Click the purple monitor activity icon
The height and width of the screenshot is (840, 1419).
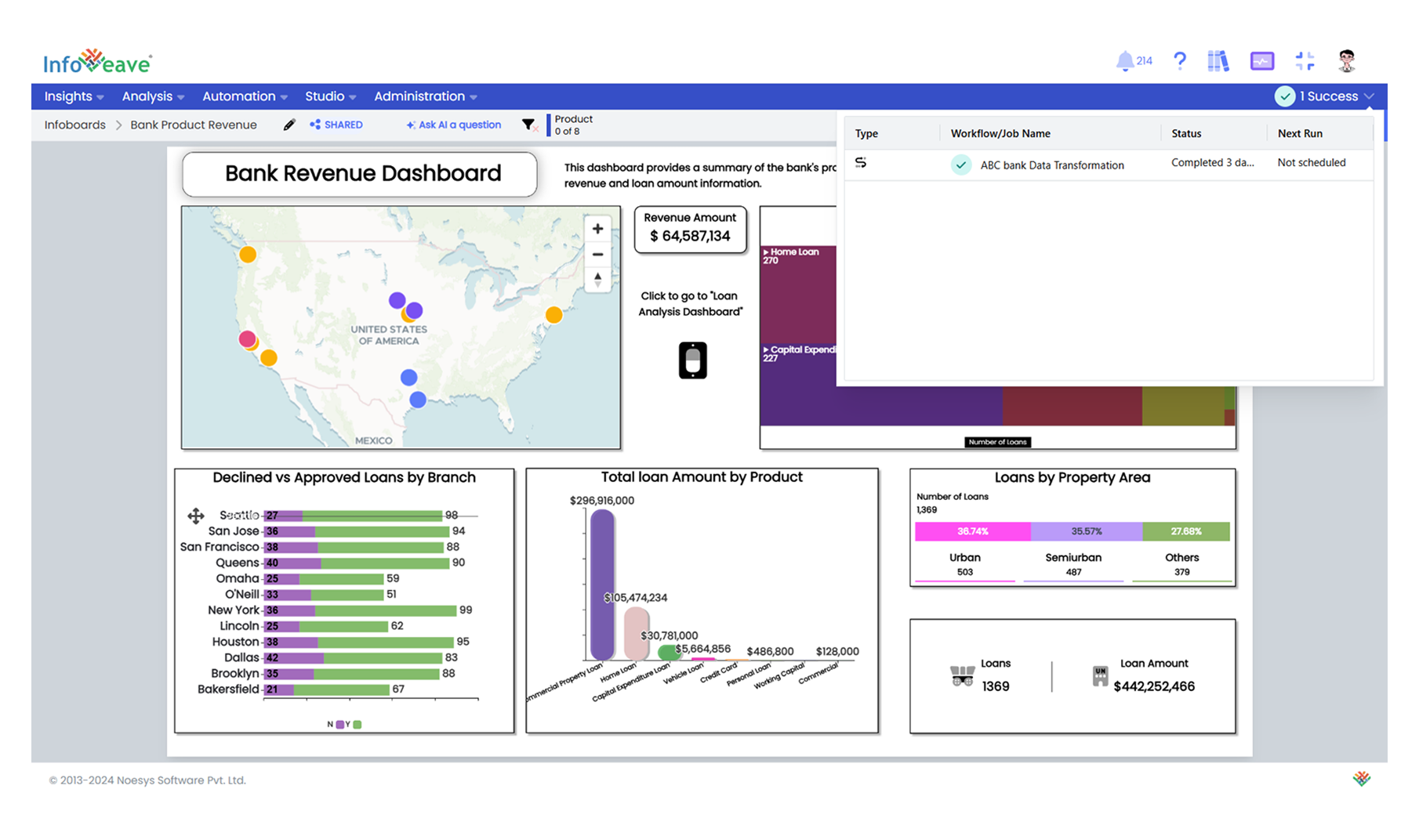click(1261, 61)
